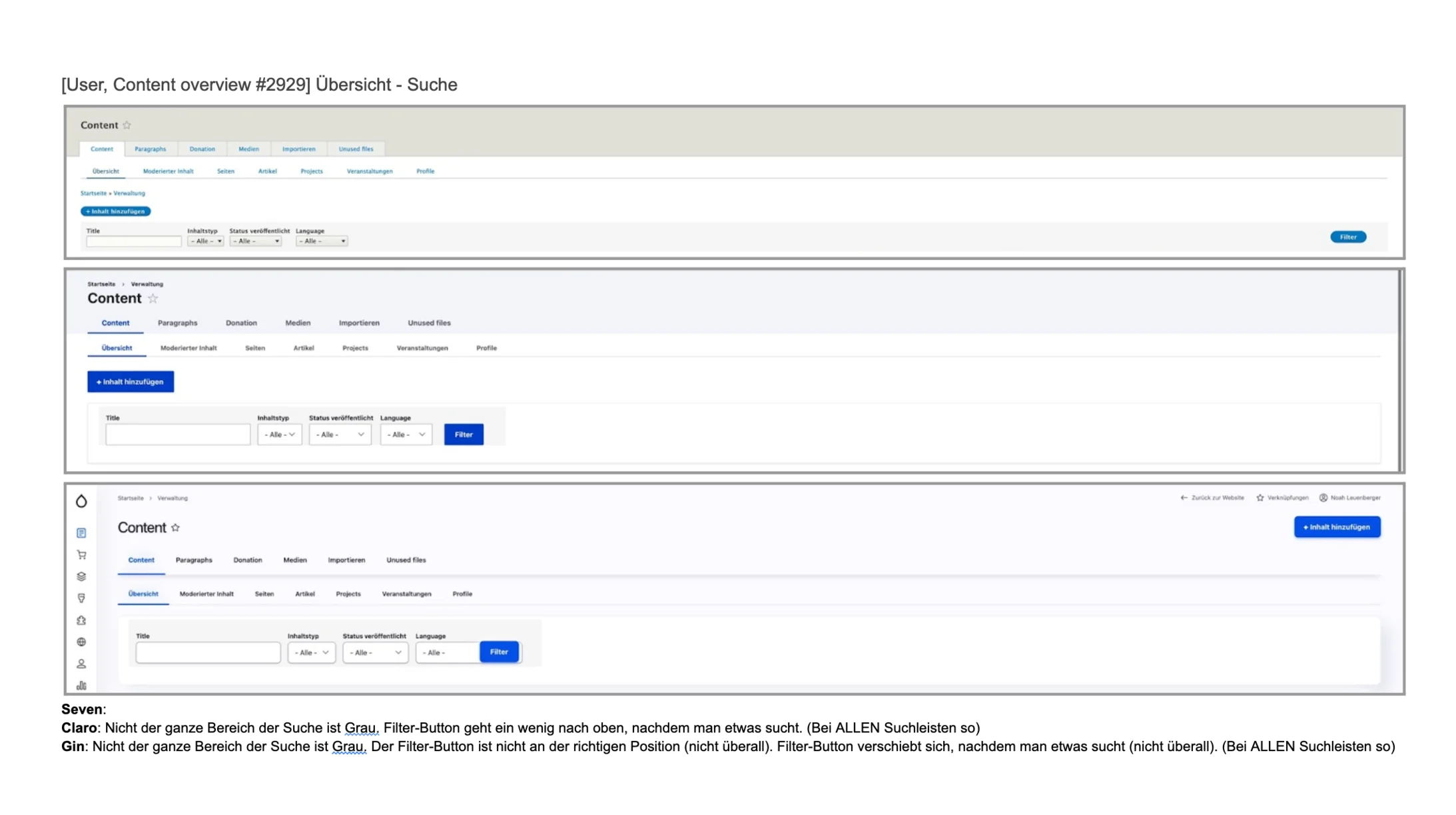1456x815 pixels.
Task: Open Language dropdown in middle screenshot
Action: click(406, 434)
